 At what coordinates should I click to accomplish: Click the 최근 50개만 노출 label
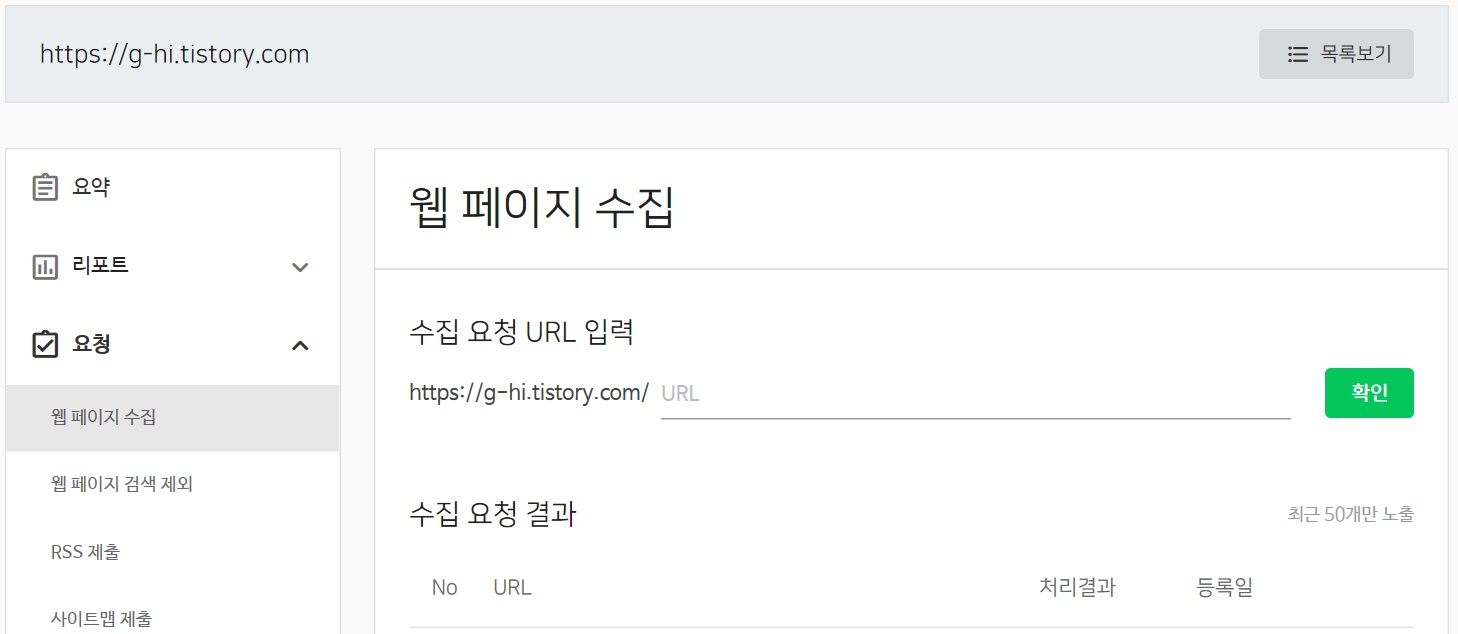pos(1352,513)
